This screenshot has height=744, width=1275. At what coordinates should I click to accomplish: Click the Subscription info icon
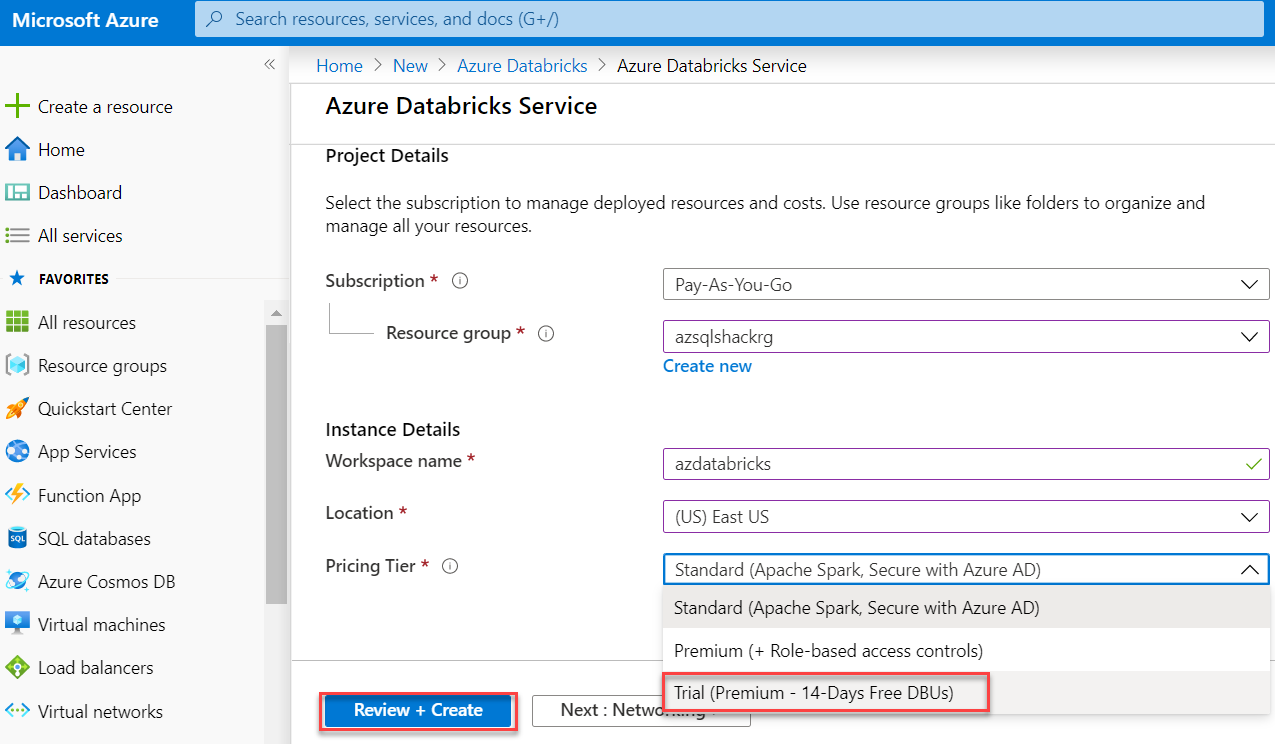[x=460, y=281]
